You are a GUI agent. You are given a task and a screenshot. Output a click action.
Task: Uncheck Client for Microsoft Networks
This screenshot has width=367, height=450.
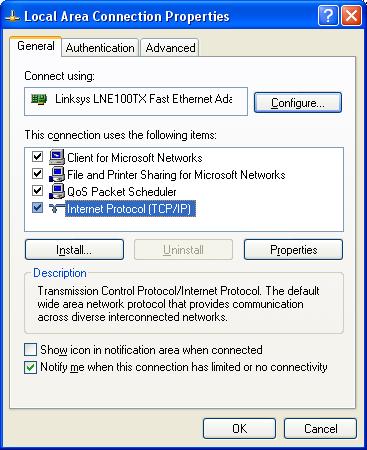[x=37, y=157]
